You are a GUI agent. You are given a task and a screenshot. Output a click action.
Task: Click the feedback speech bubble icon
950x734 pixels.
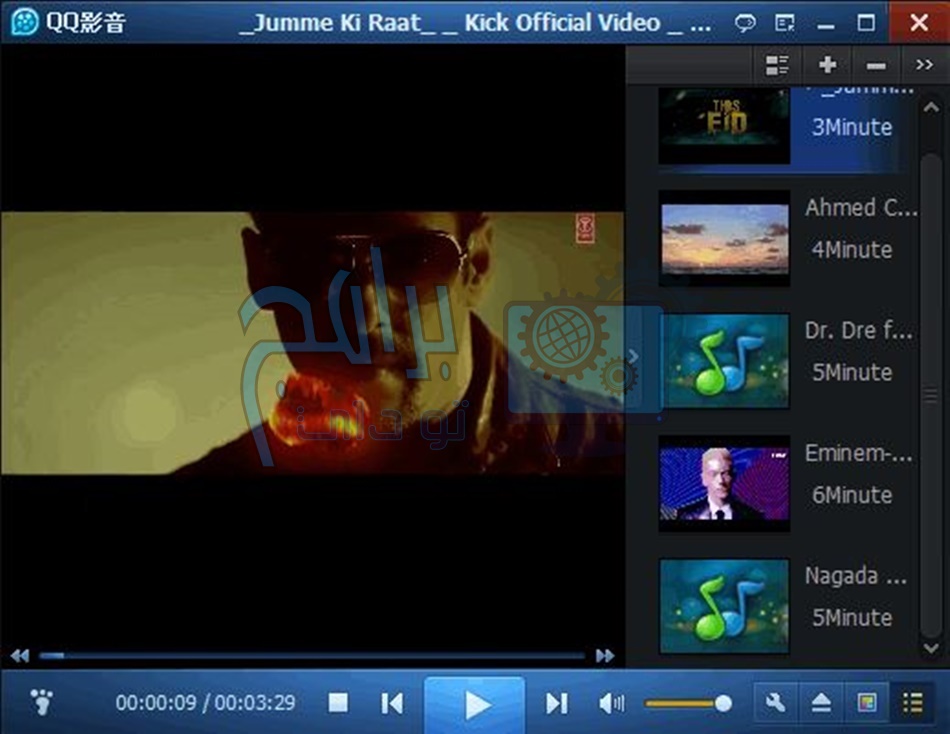tap(745, 23)
